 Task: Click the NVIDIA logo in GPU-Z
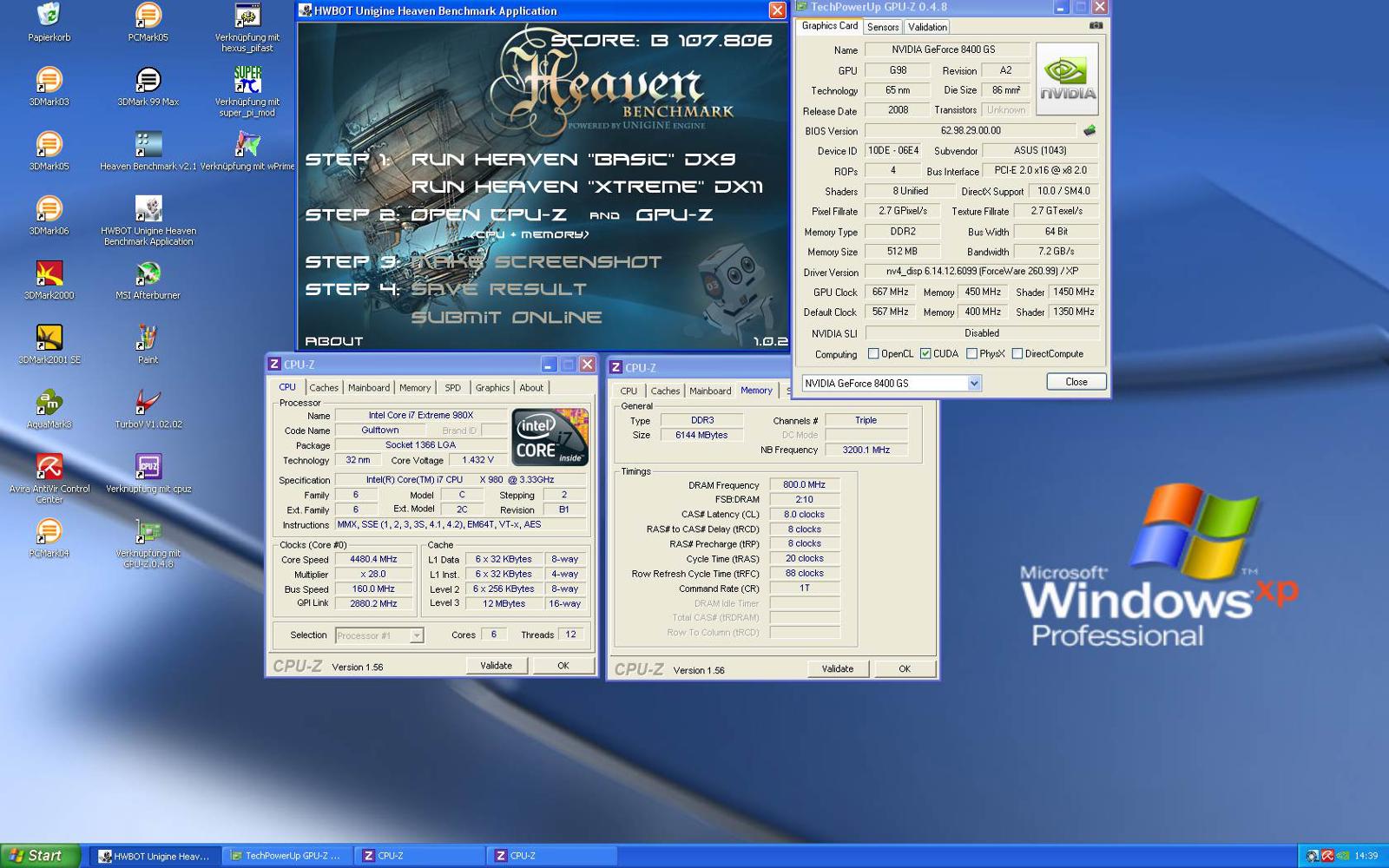(x=1067, y=79)
